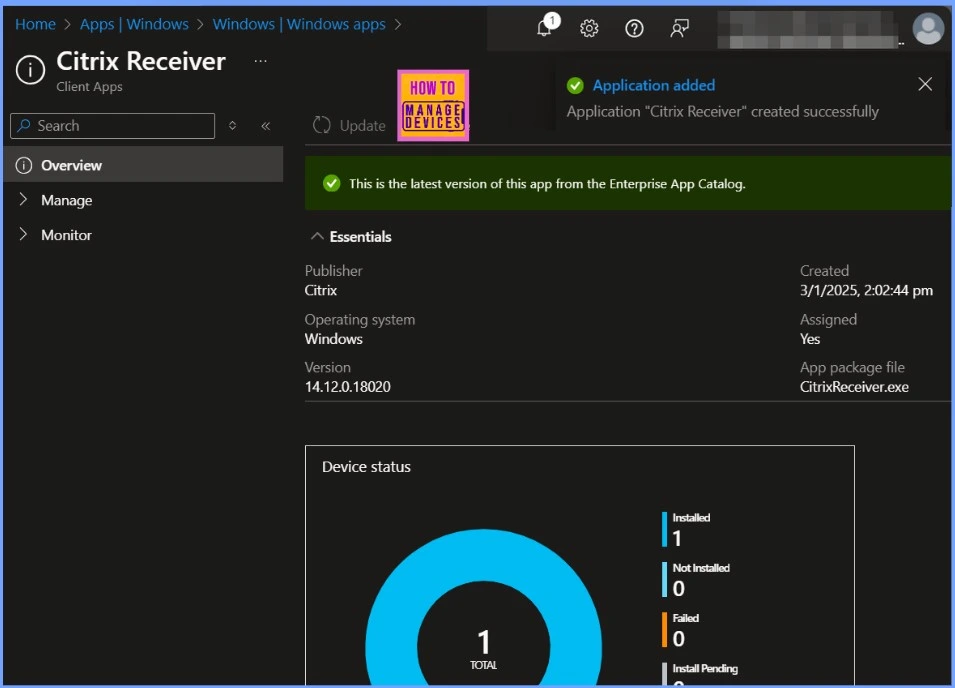Dismiss the Application added notification
Viewport: 955px width, 688px height.
tap(925, 84)
